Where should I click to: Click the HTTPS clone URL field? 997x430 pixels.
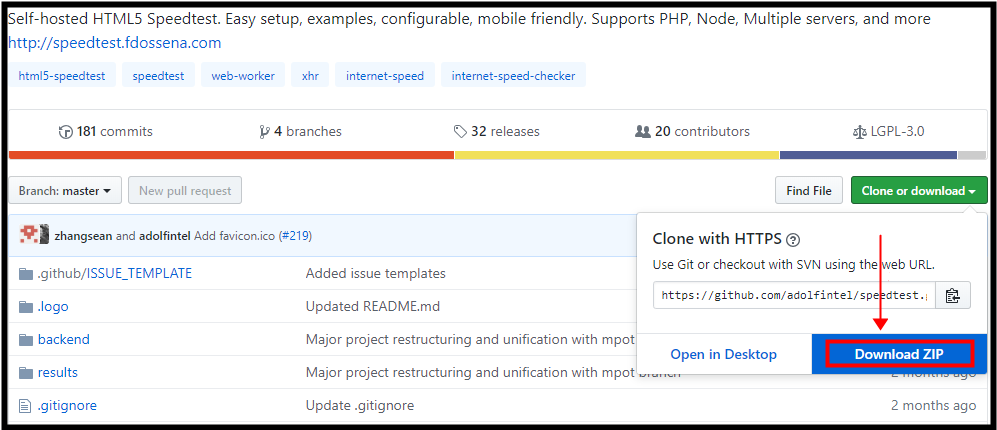click(795, 295)
